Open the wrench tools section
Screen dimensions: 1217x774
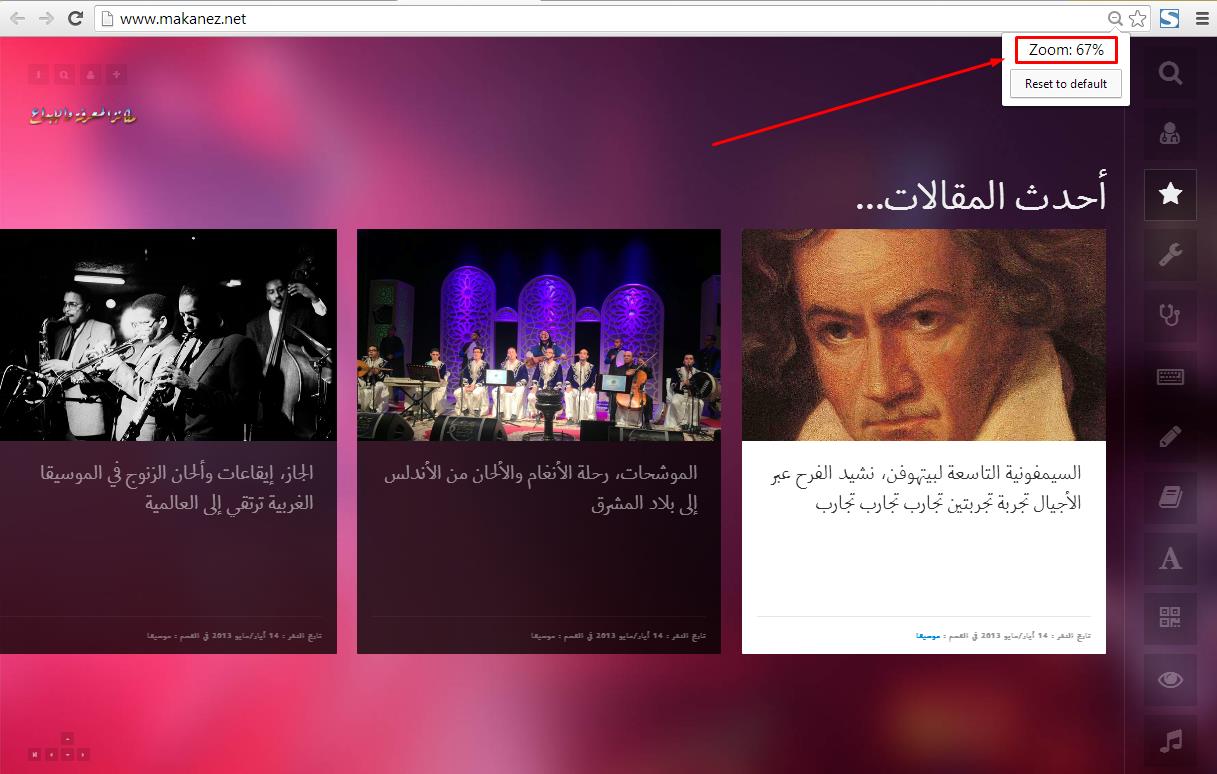(x=1170, y=255)
